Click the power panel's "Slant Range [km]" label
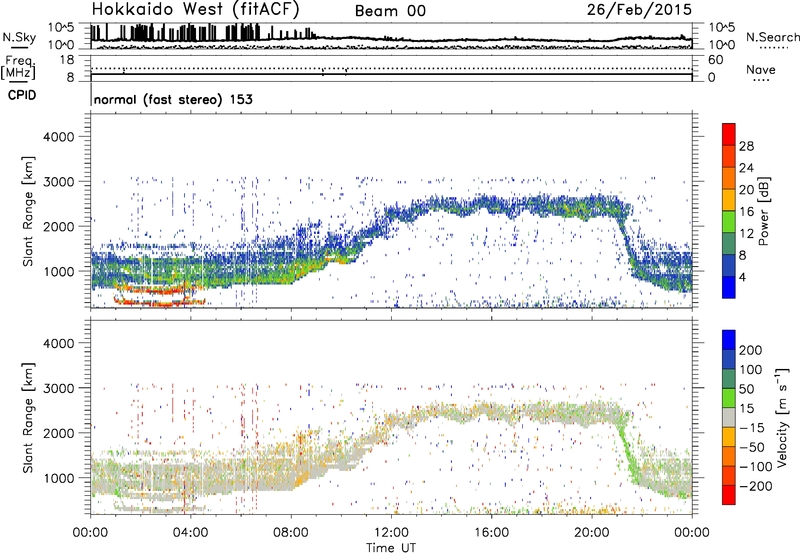The width and height of the screenshot is (800, 554). pyautogui.click(x=28, y=211)
